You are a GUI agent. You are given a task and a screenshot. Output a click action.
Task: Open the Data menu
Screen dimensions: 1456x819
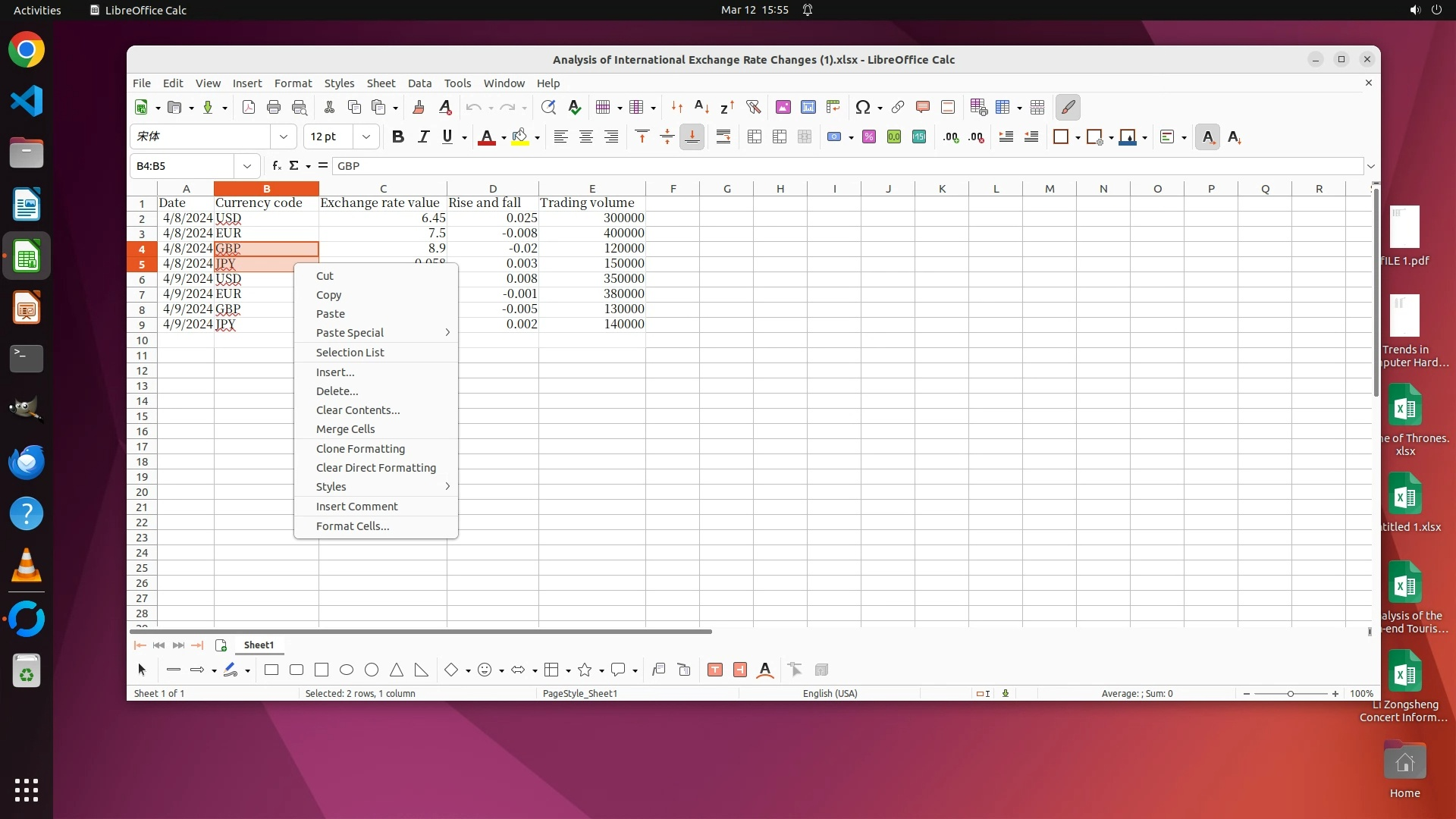point(419,83)
